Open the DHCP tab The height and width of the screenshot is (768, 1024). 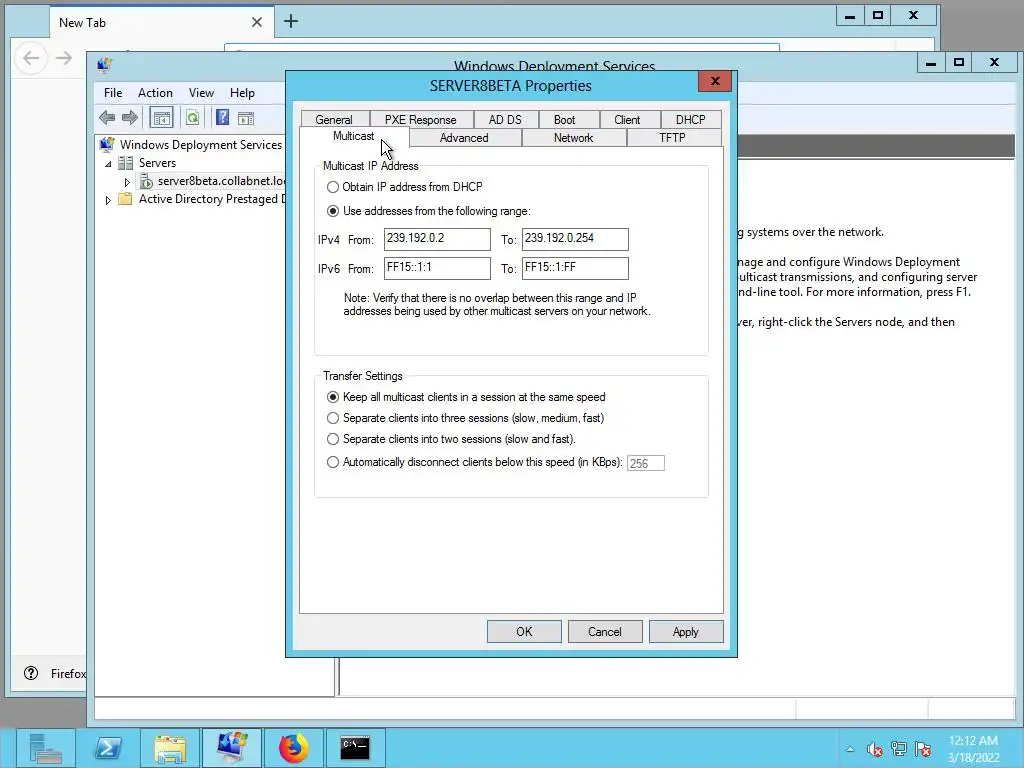(x=690, y=120)
